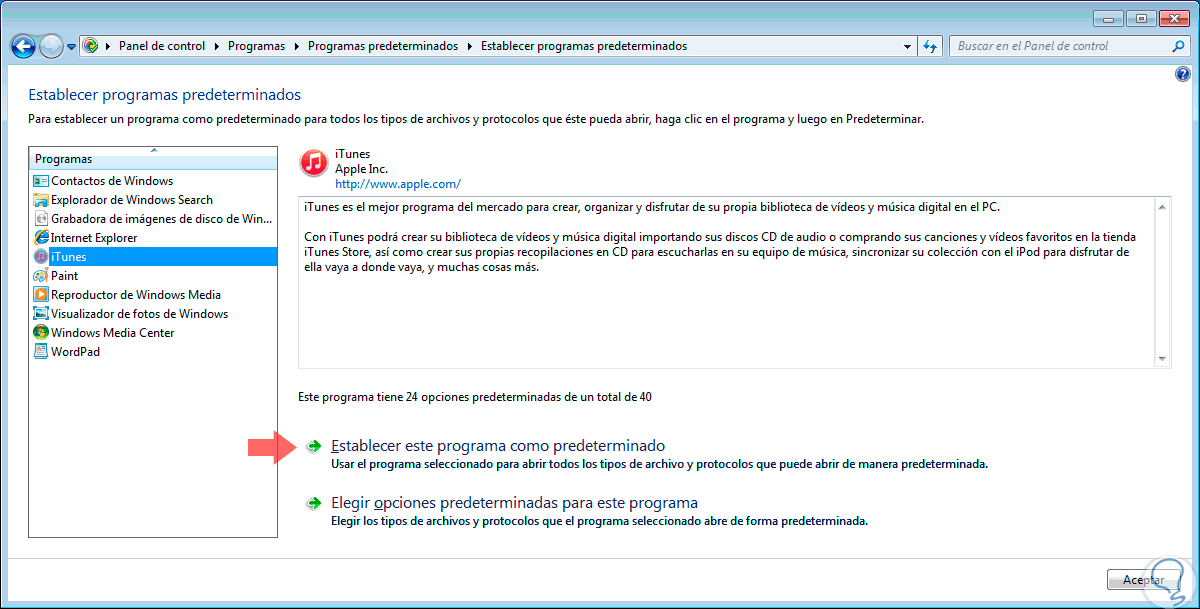Open help with the blue question mark
Screen dimensions: 1200x609
[x=1183, y=75]
